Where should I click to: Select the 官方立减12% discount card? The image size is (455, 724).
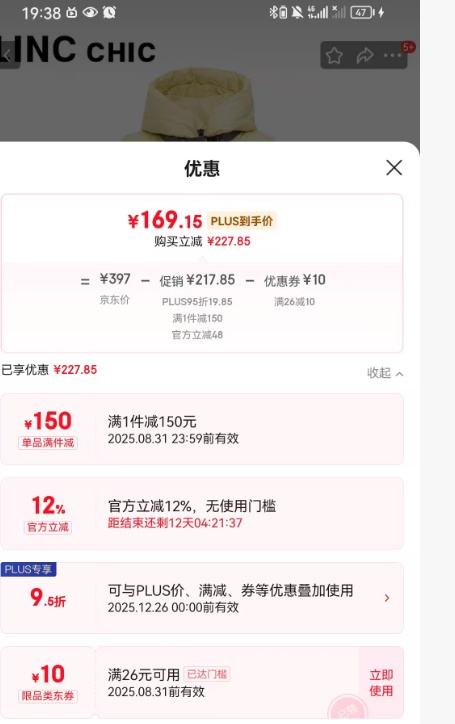point(202,513)
